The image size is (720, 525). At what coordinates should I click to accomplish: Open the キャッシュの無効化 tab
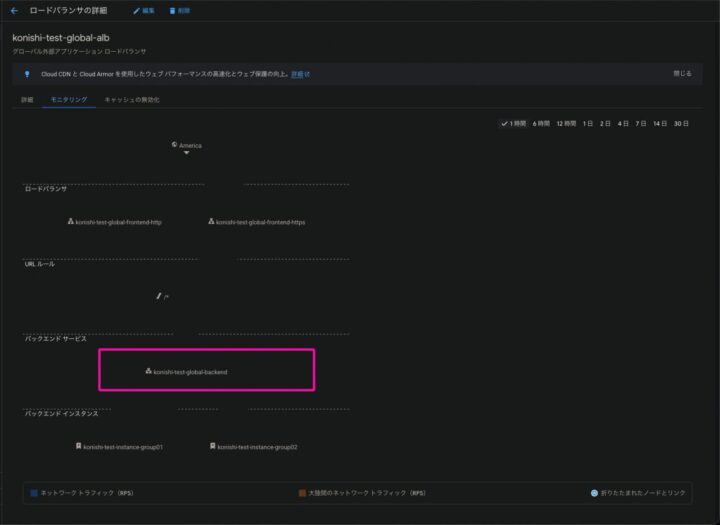(x=132, y=100)
